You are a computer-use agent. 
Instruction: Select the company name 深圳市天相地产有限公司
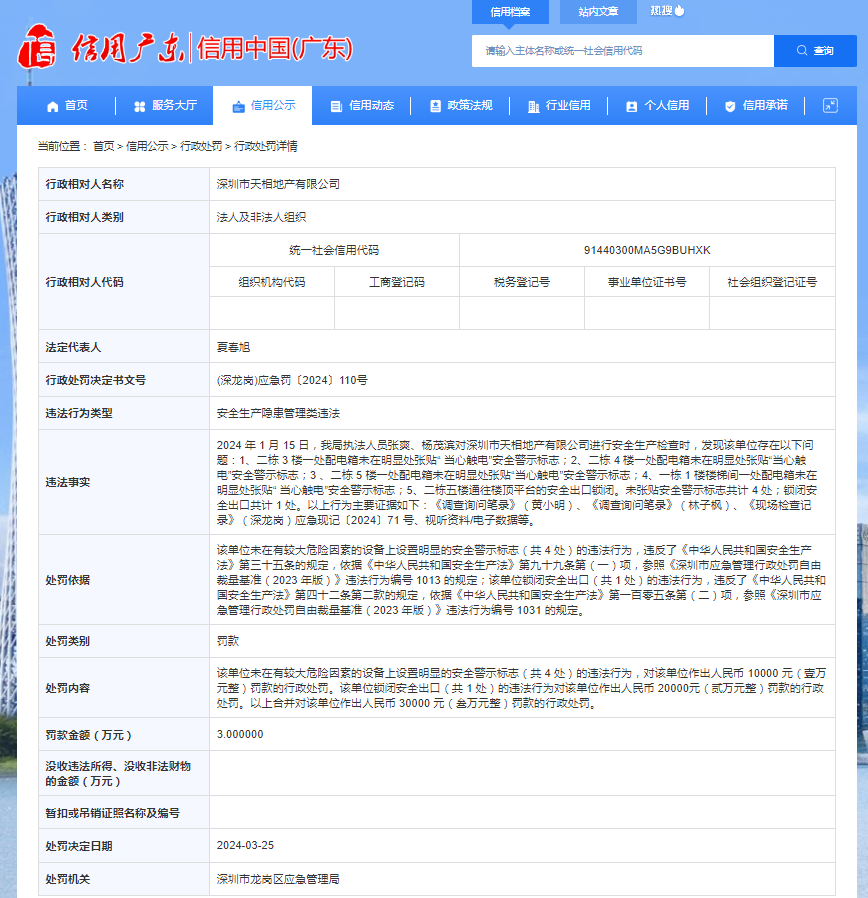(278, 184)
